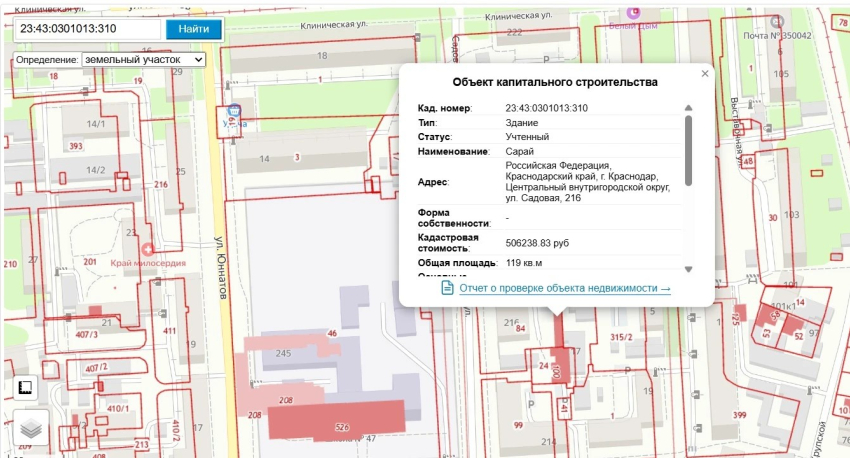Click the report document icon
Screen dimensions: 850x458
pos(447,288)
